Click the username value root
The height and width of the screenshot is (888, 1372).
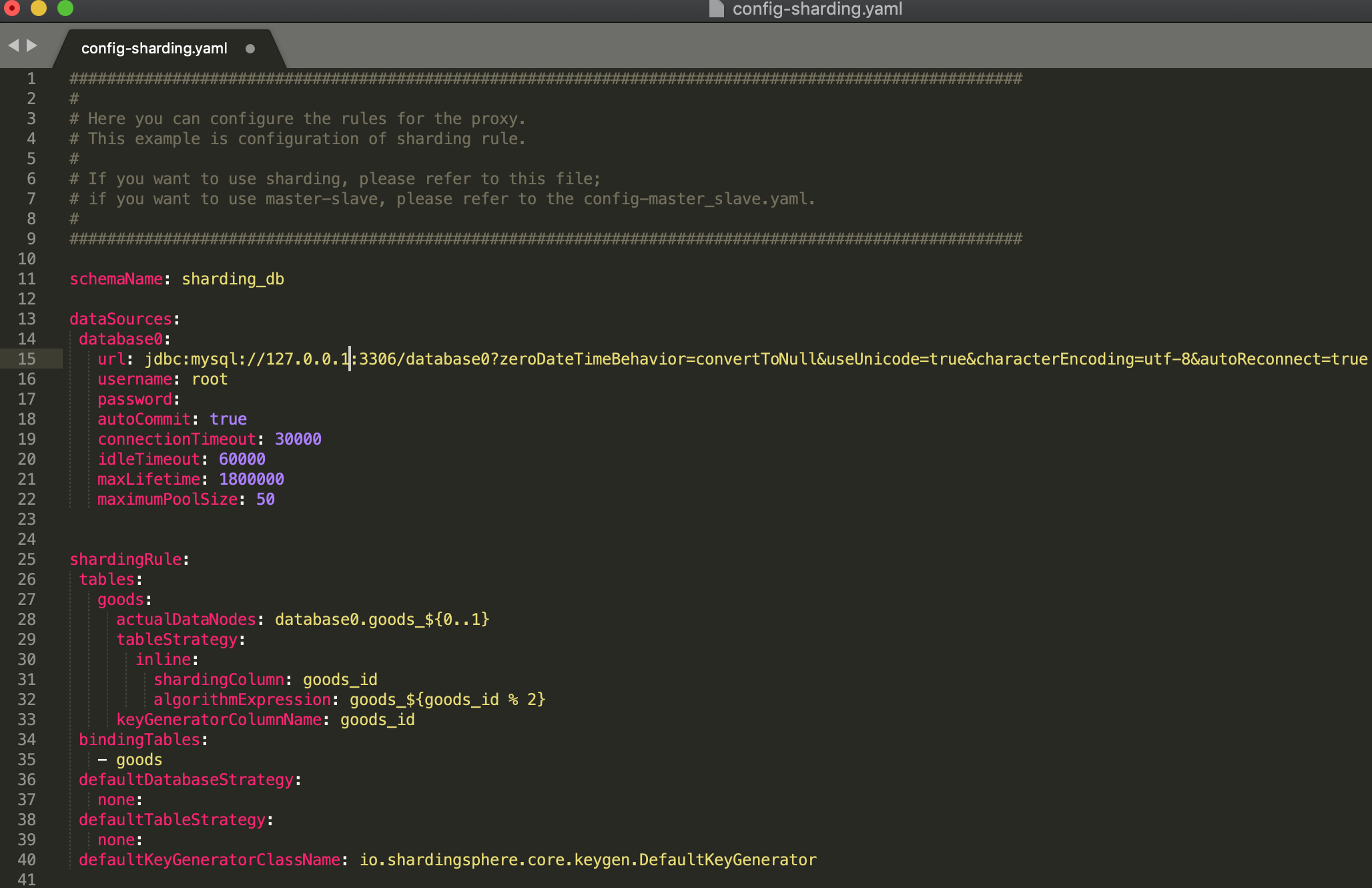pyautogui.click(x=210, y=379)
